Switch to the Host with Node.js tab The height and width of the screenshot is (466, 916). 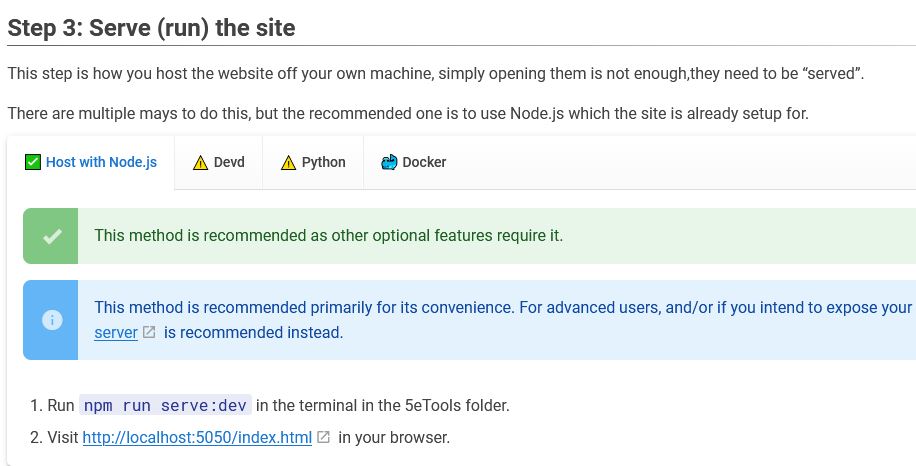click(x=100, y=162)
